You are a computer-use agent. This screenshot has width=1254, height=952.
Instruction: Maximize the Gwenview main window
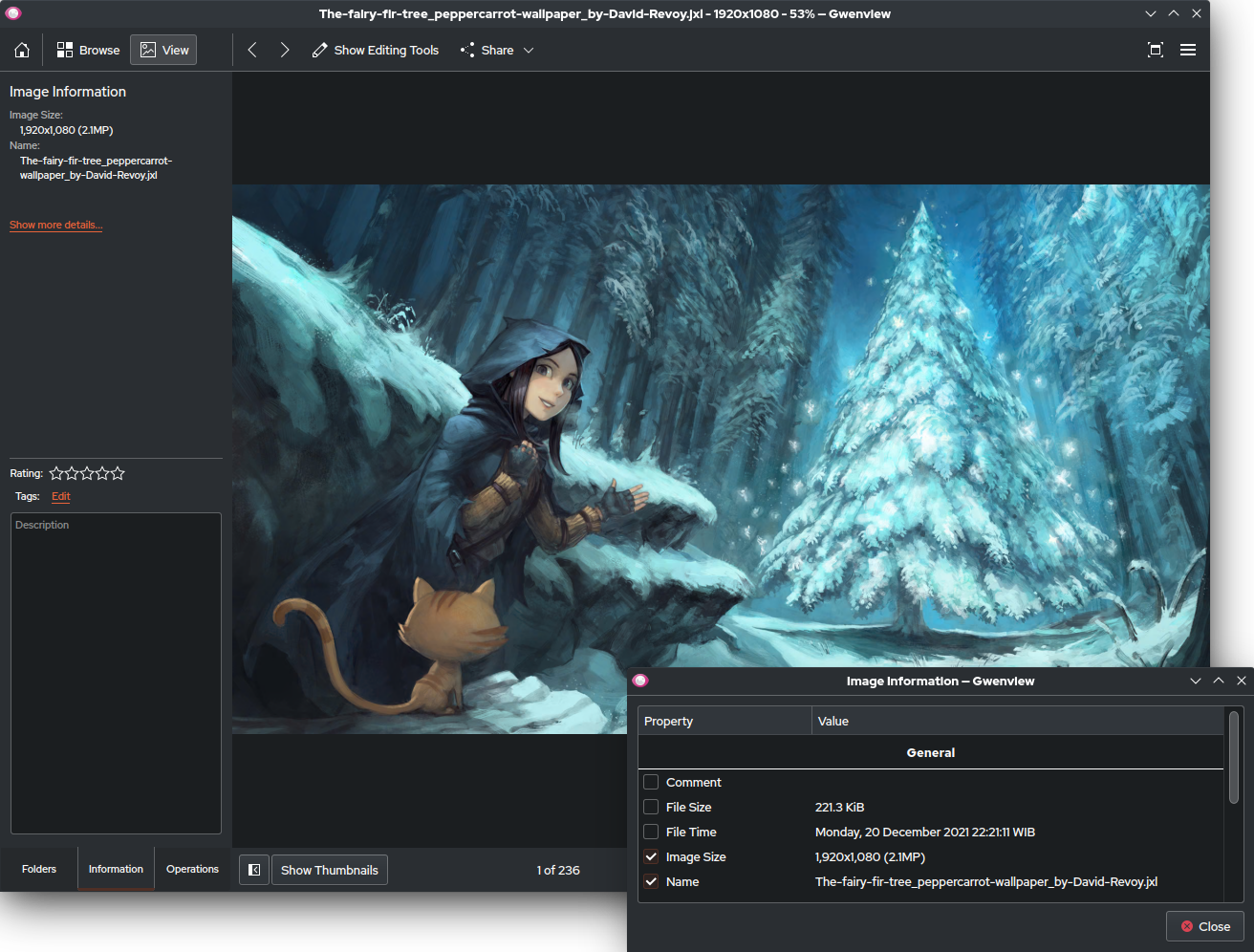tap(1174, 13)
